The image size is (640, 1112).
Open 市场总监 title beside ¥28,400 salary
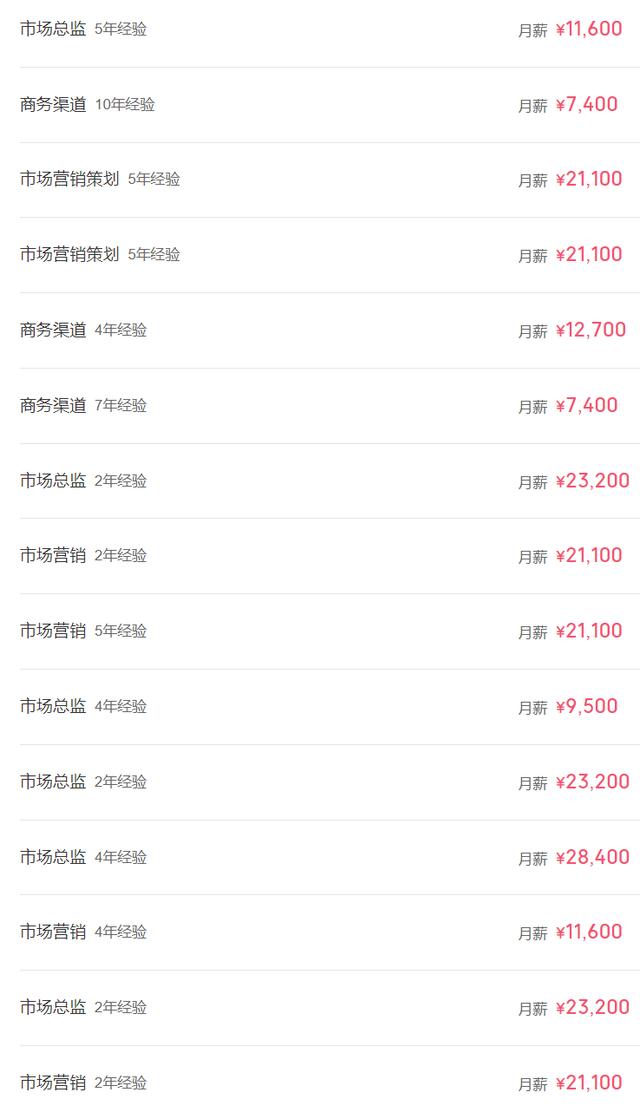coord(53,857)
